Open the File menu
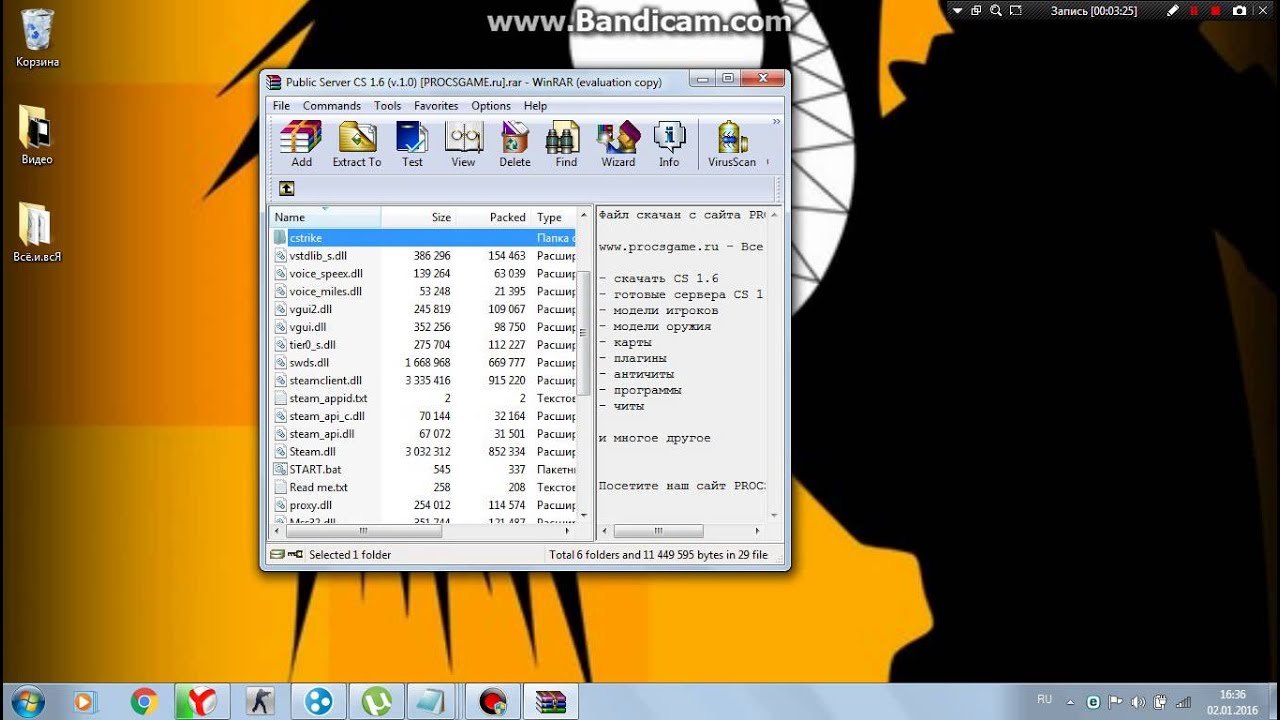This screenshot has width=1280, height=720. click(x=281, y=106)
